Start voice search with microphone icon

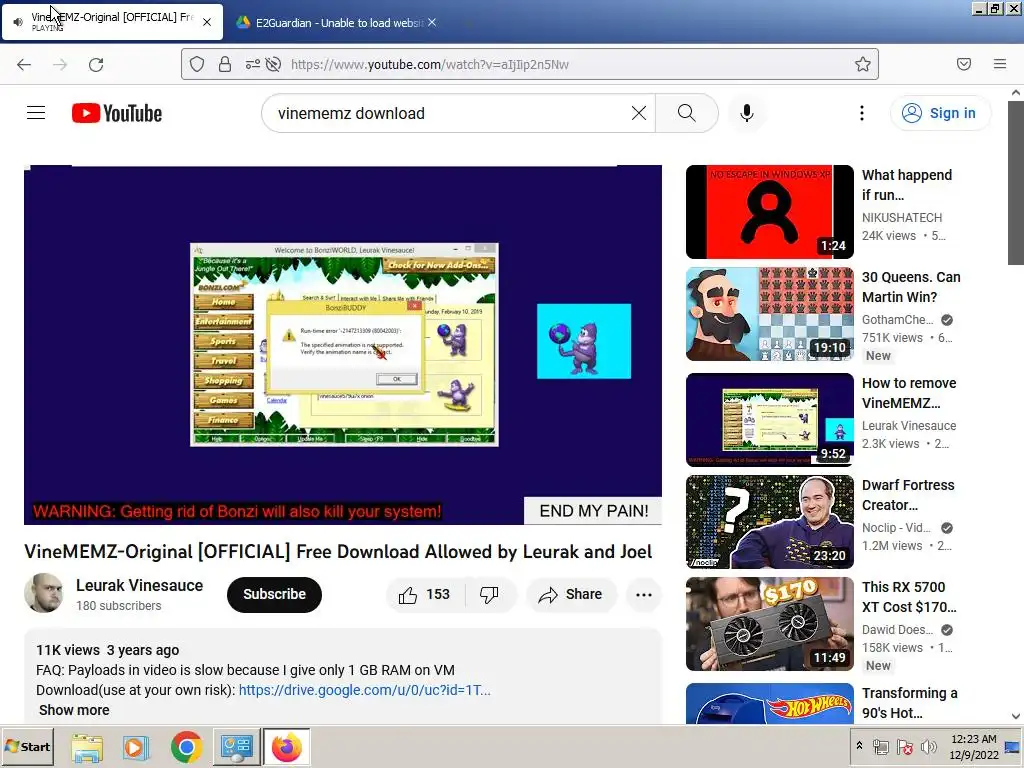click(x=746, y=113)
